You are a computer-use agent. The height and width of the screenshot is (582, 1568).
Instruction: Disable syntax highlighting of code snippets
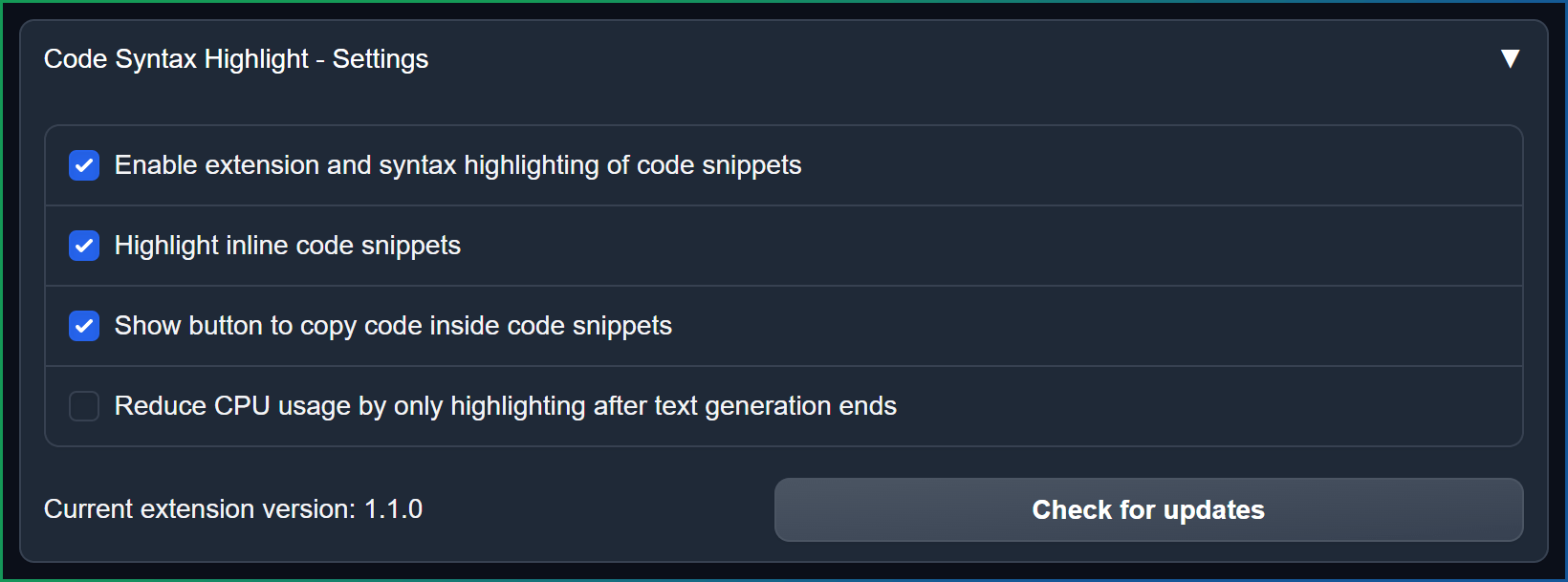click(83, 164)
